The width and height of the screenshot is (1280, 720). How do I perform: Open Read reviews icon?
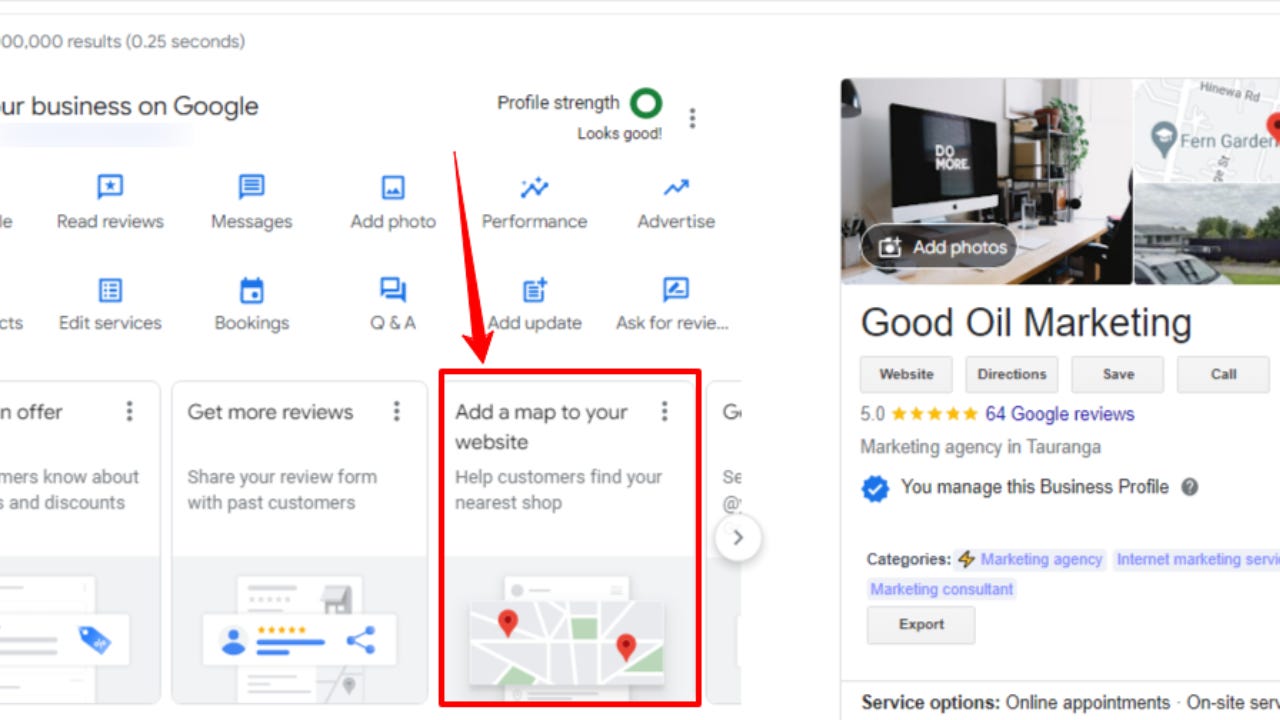(x=110, y=187)
